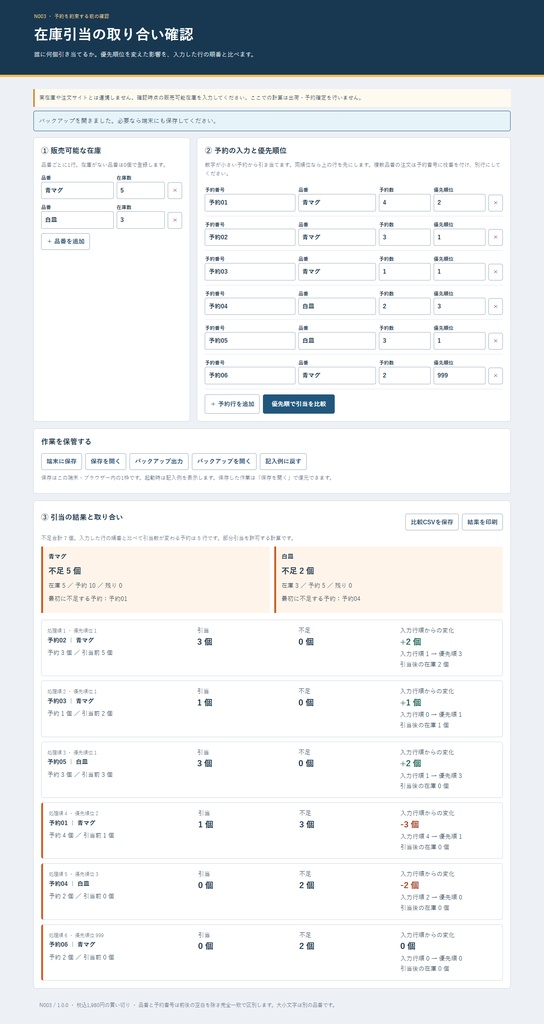Focus the 白皿 item-code field in stock
This screenshot has width=544, height=1024.
coord(77,220)
